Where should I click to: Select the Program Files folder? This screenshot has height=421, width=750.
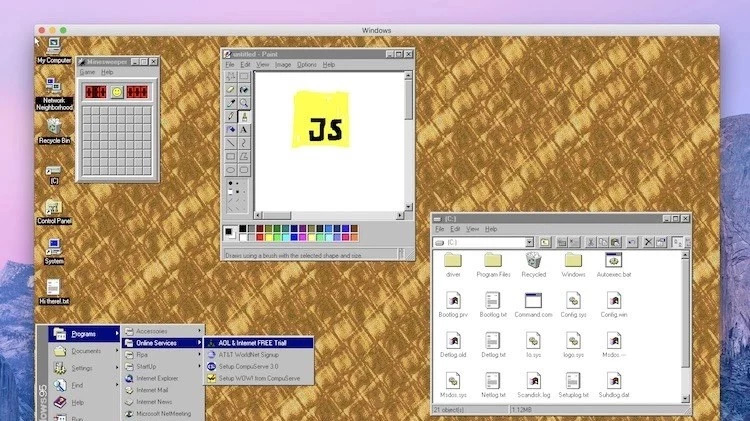(x=493, y=265)
